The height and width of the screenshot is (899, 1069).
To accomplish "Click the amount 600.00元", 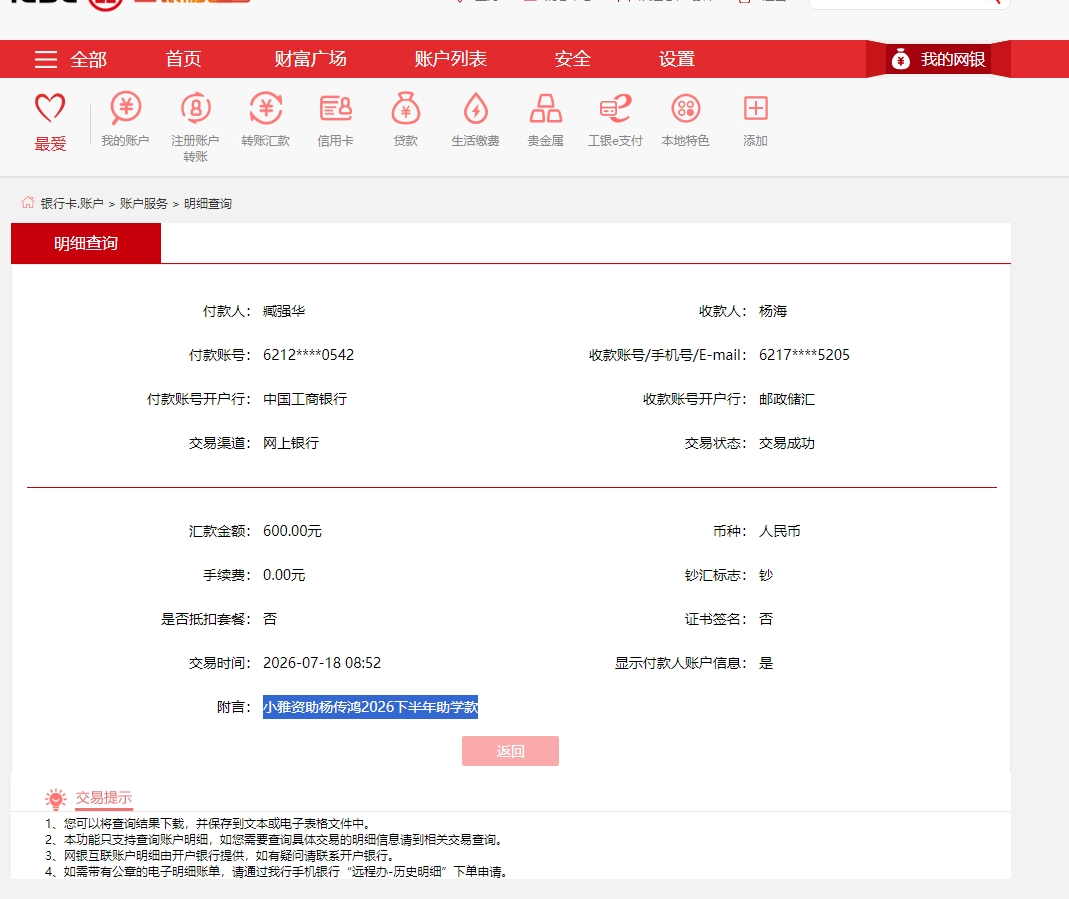I will (292, 532).
